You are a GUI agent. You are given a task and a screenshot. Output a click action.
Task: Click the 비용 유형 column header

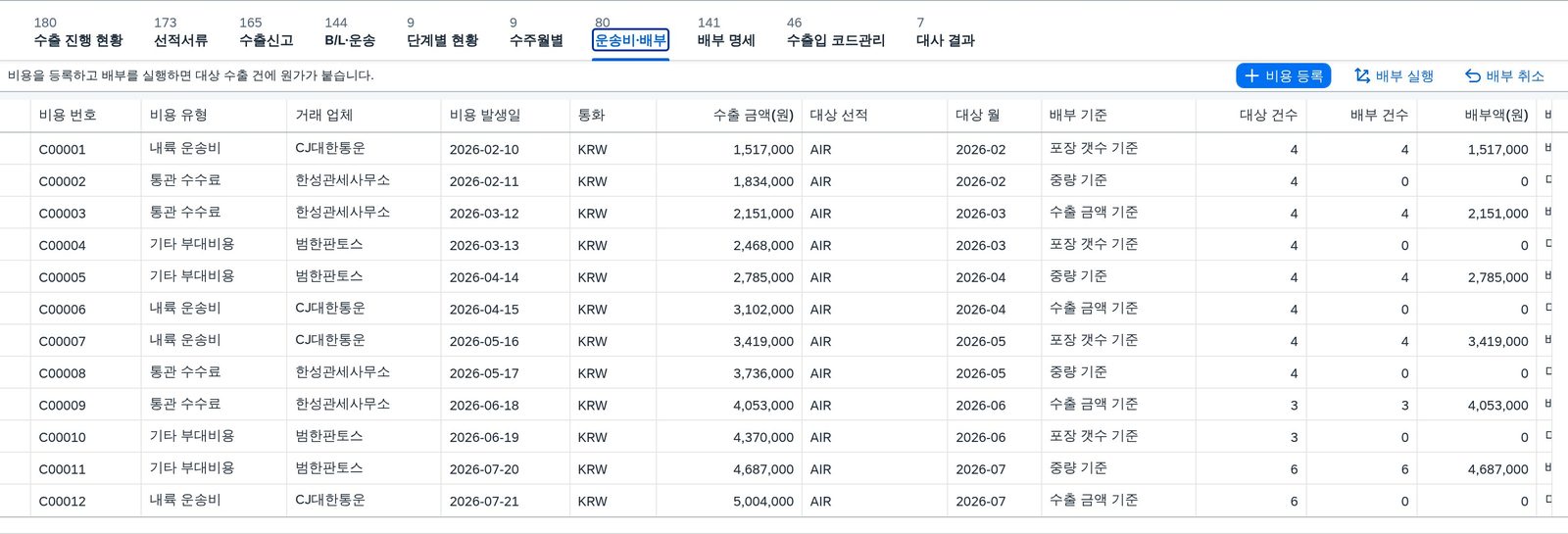click(214, 115)
